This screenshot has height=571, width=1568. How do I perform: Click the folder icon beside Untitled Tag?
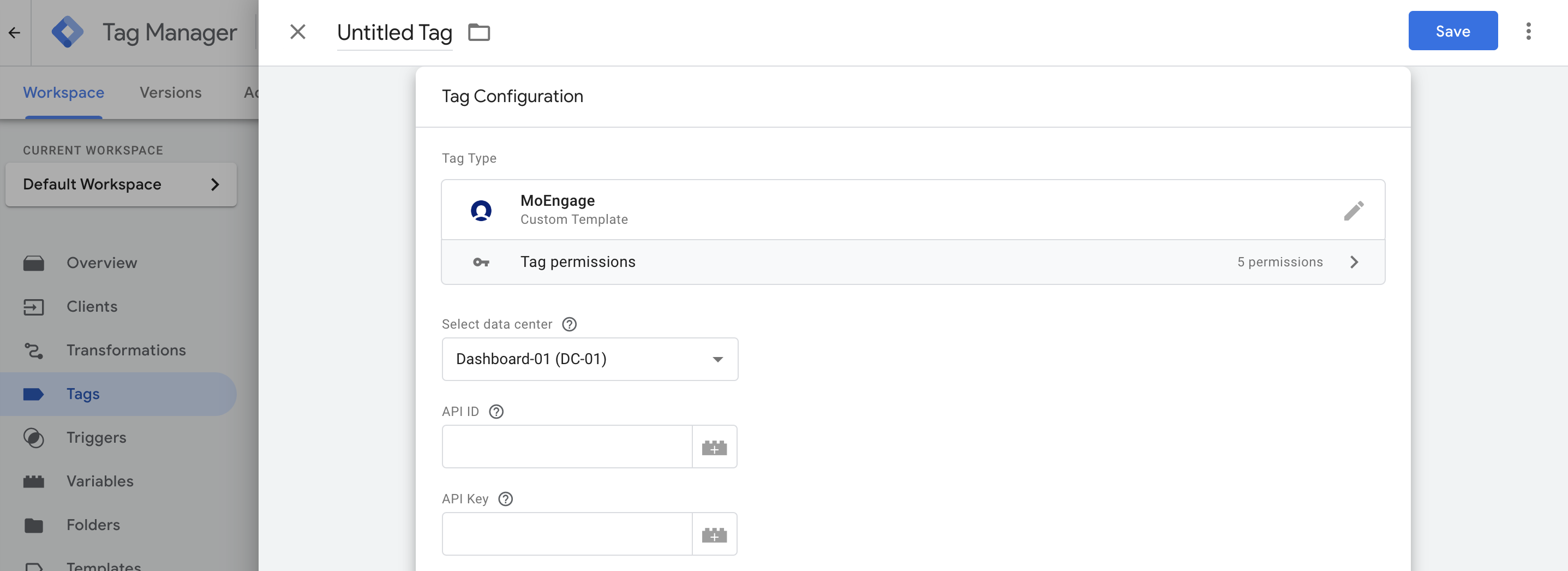pyautogui.click(x=480, y=32)
